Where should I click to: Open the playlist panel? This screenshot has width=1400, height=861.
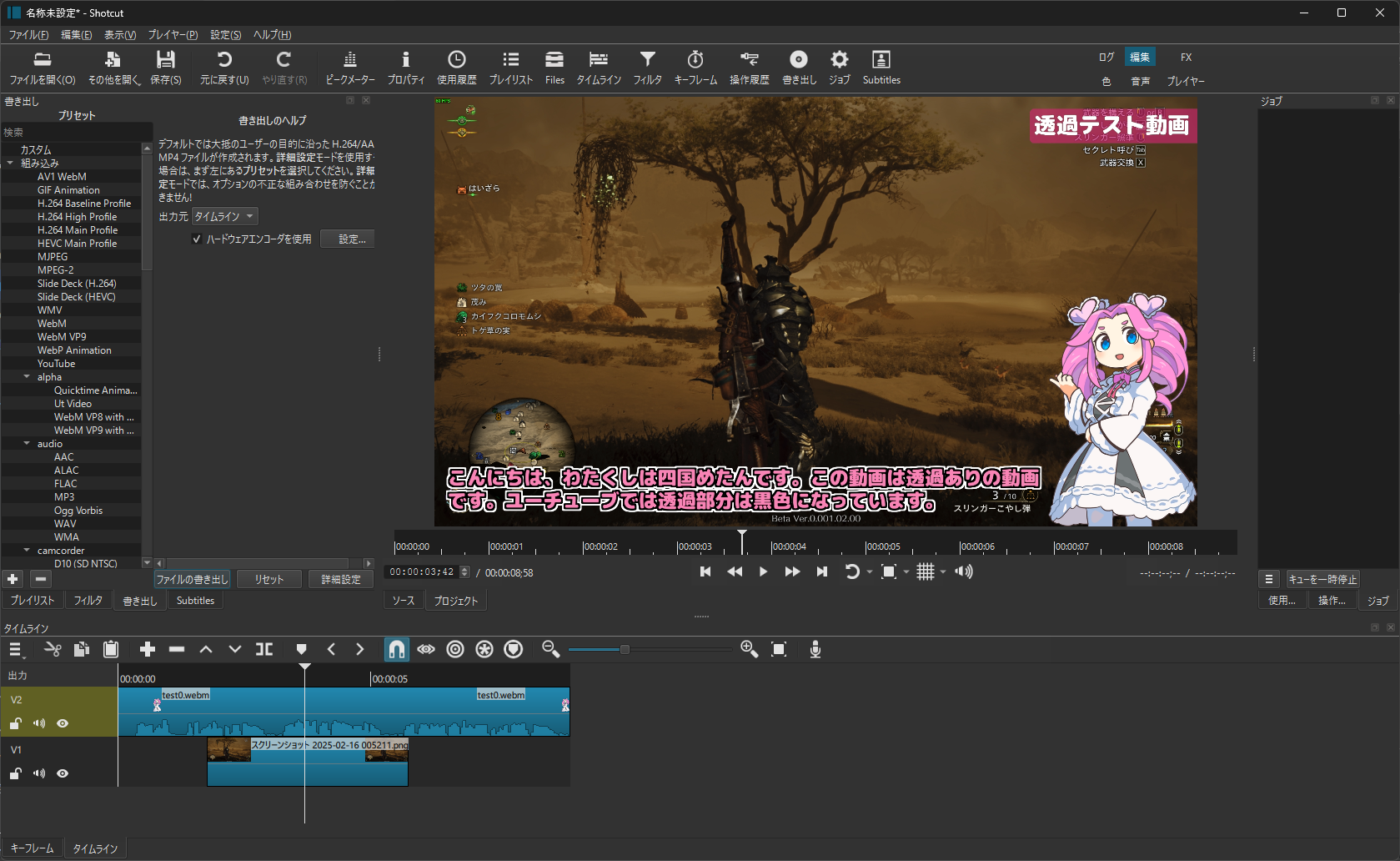[511, 67]
